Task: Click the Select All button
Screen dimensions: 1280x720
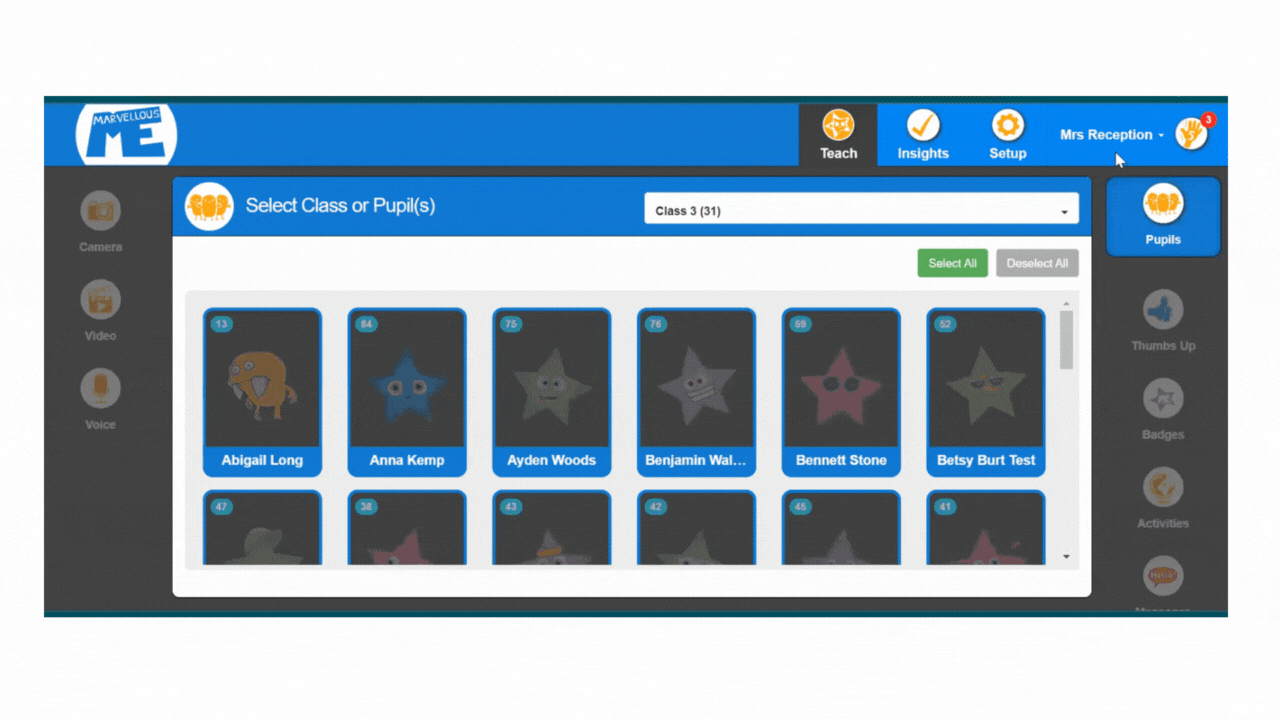Action: (952, 263)
